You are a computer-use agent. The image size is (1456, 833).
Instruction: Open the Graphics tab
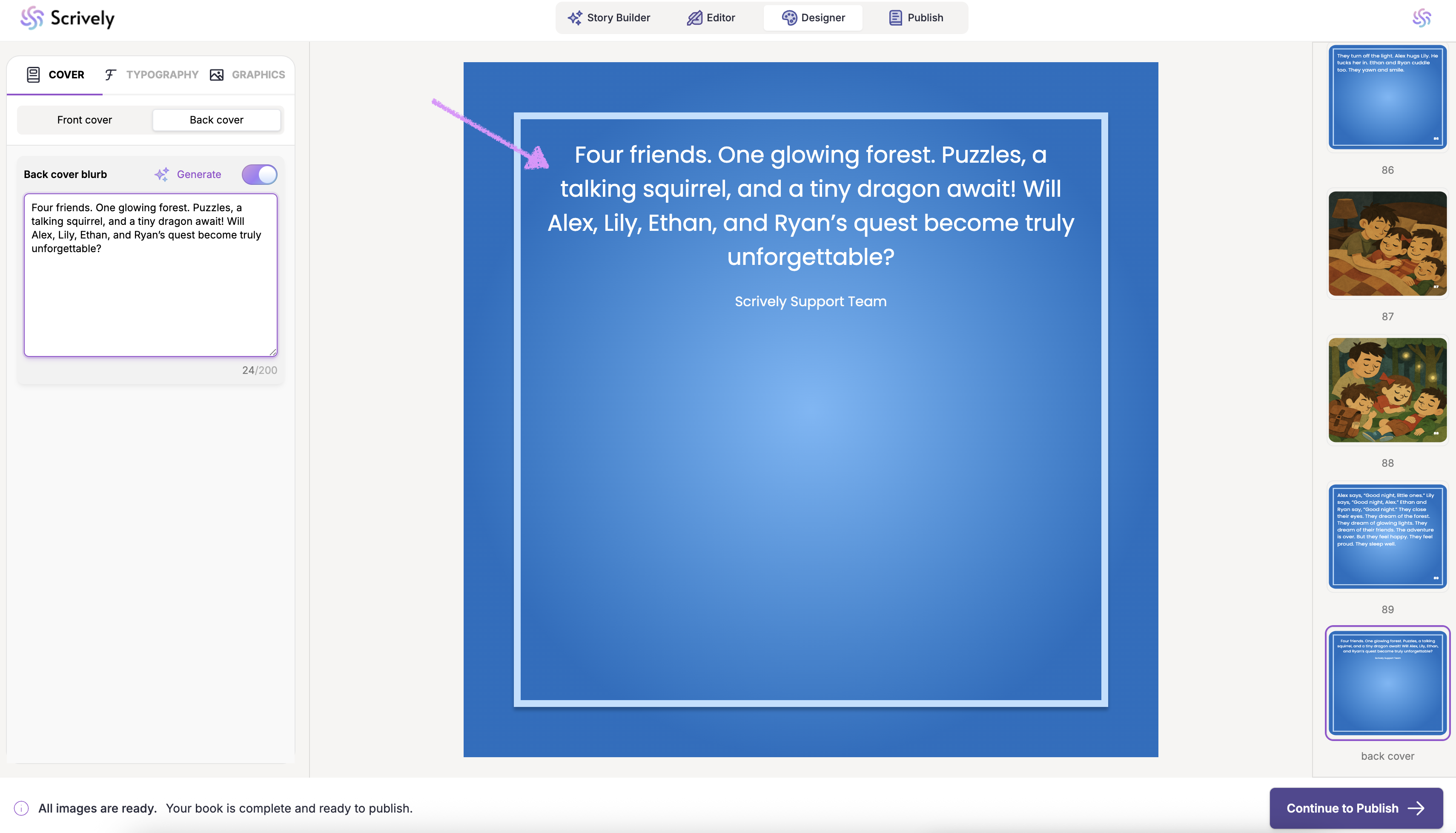tap(258, 75)
